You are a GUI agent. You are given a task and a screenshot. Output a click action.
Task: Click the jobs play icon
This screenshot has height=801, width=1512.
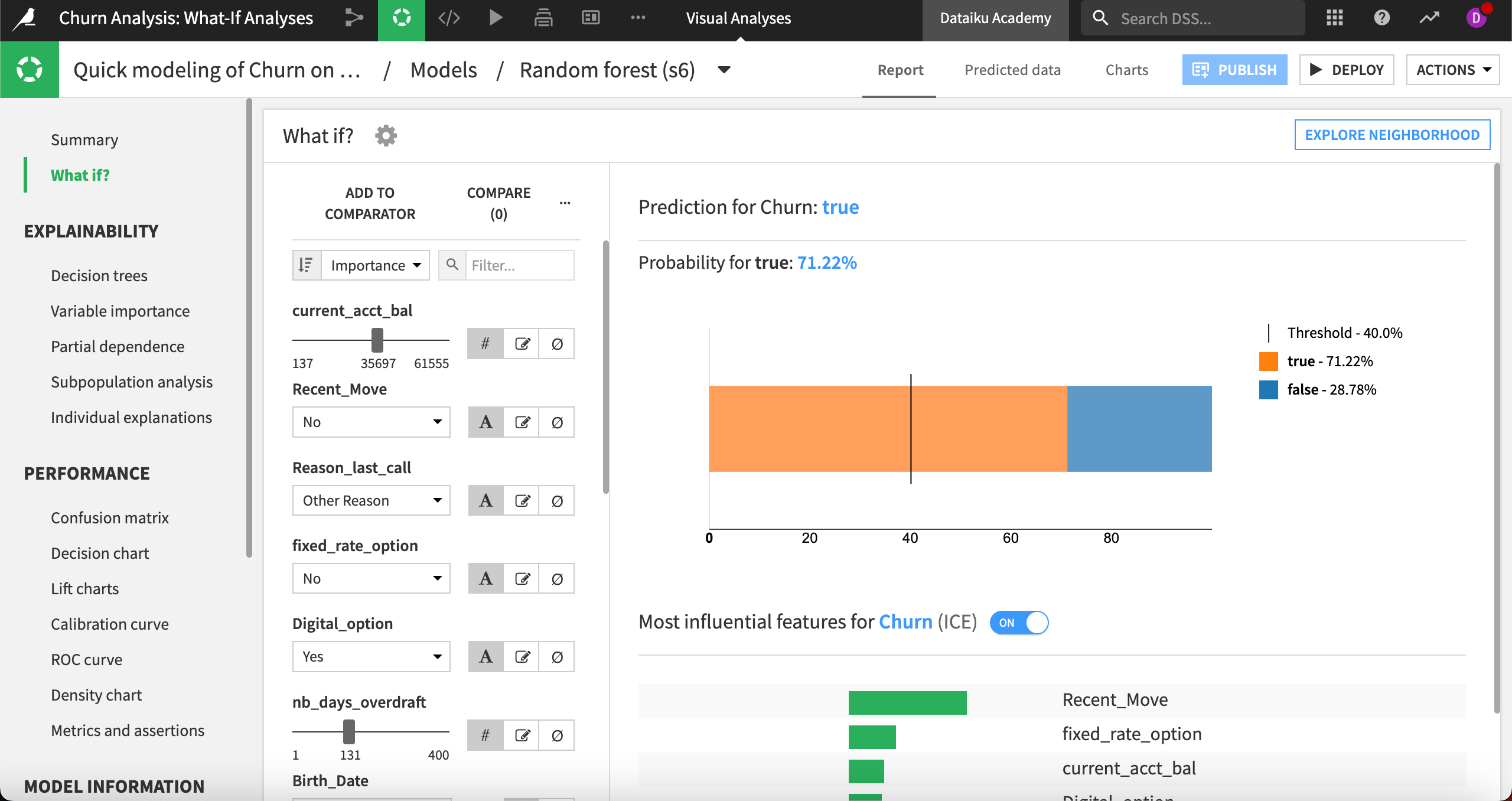coord(496,18)
